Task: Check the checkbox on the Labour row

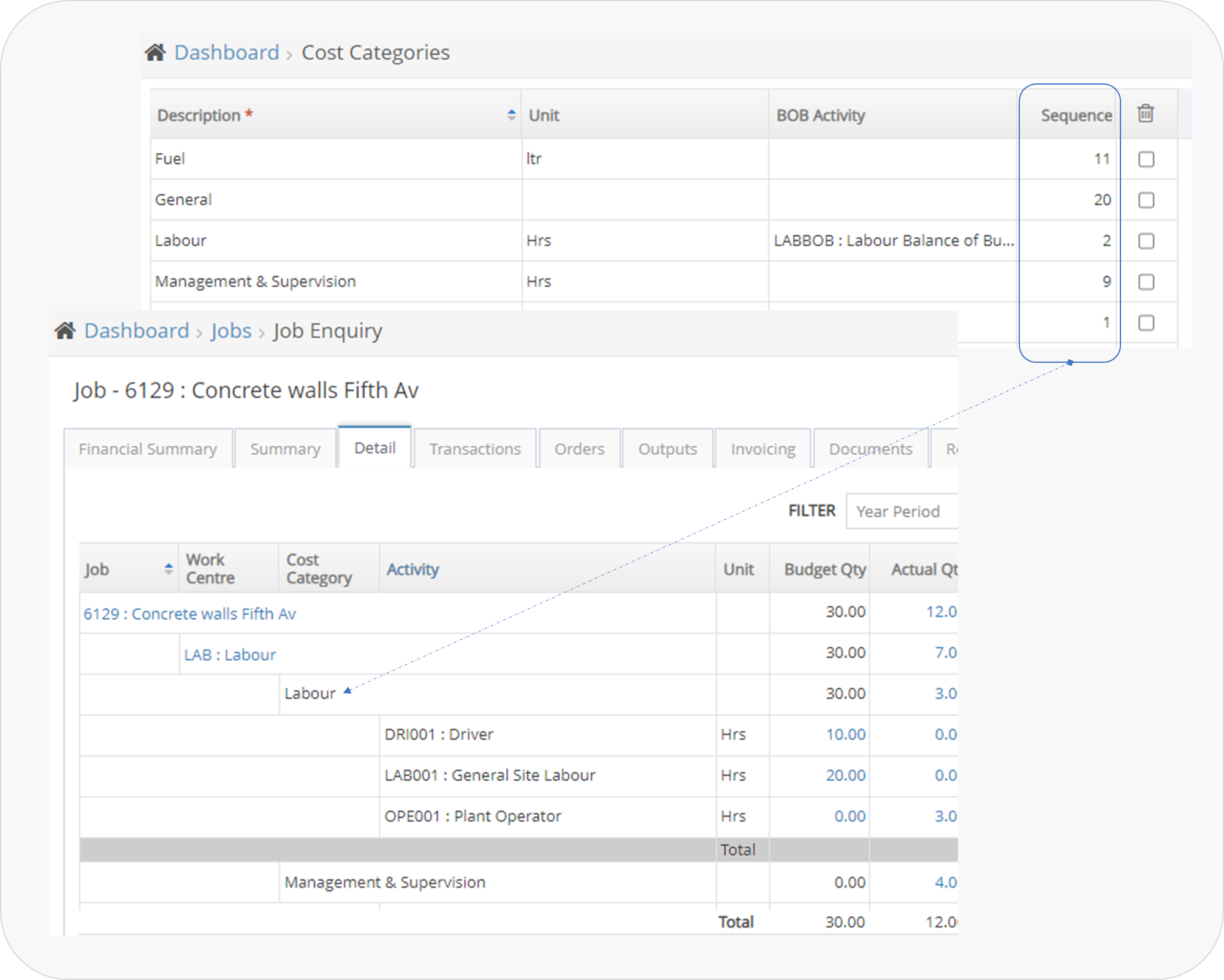Action: point(1146,240)
